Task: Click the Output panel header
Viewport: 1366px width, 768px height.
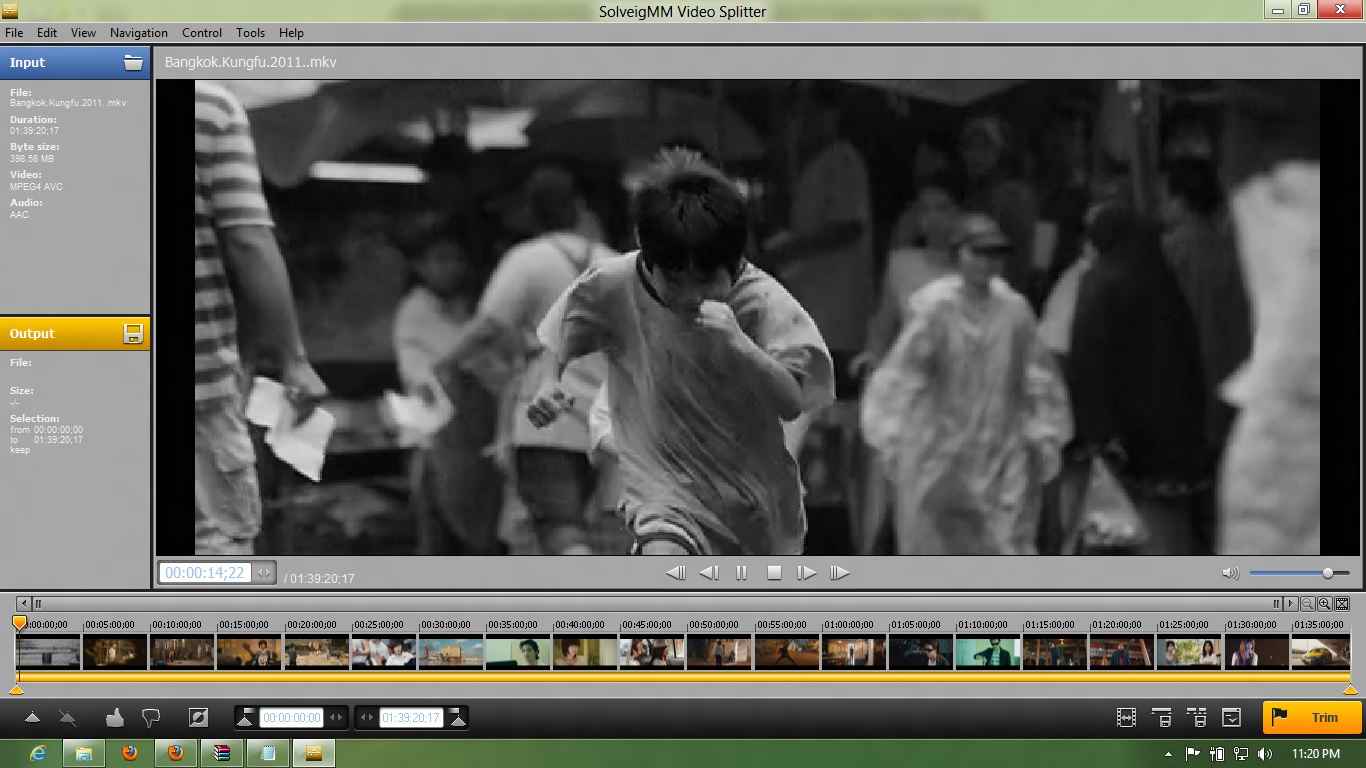Action: [x=75, y=334]
